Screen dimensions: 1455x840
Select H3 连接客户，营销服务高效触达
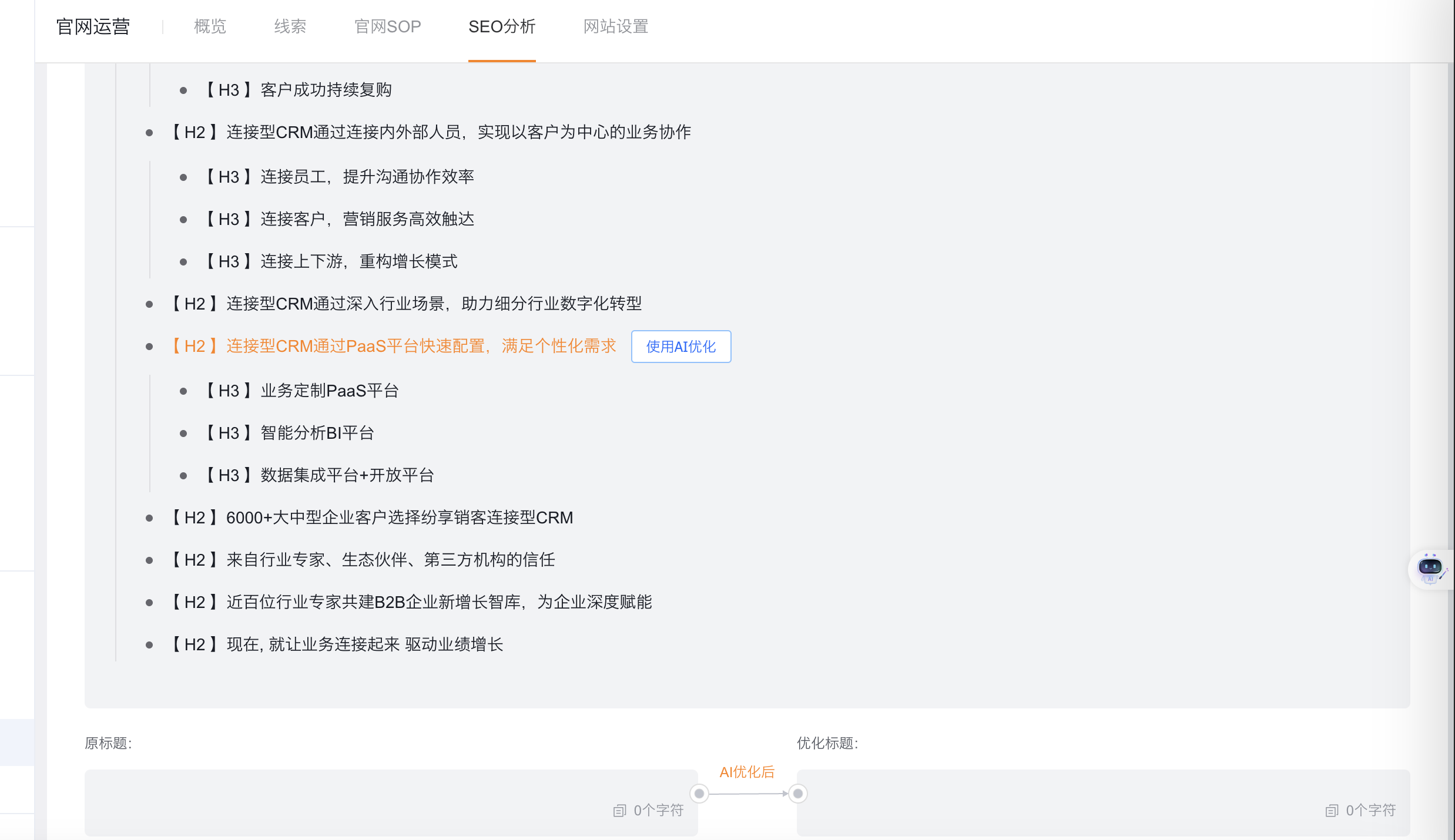(x=338, y=219)
